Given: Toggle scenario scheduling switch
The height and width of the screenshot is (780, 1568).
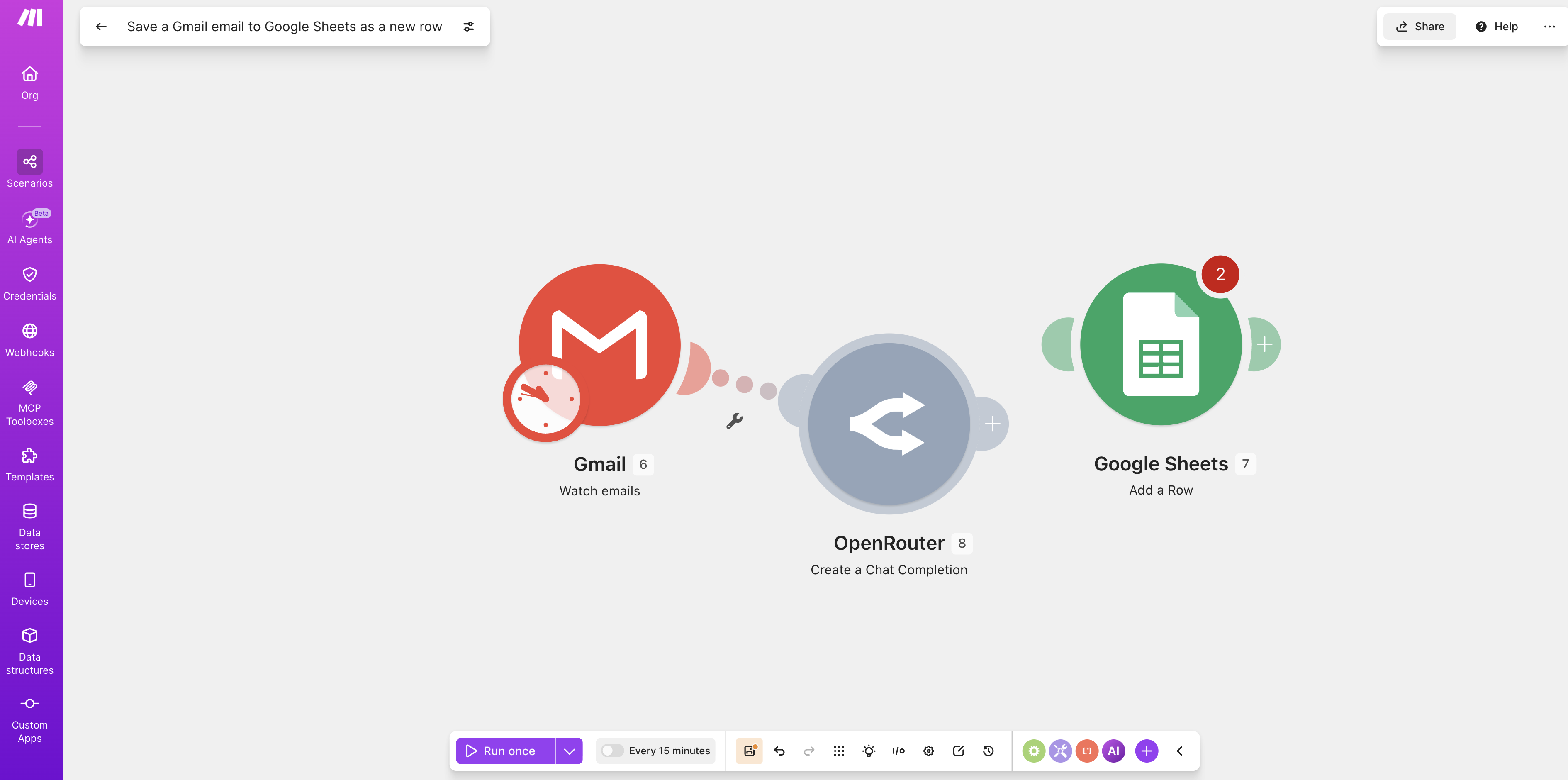Looking at the screenshot, I should [612, 751].
